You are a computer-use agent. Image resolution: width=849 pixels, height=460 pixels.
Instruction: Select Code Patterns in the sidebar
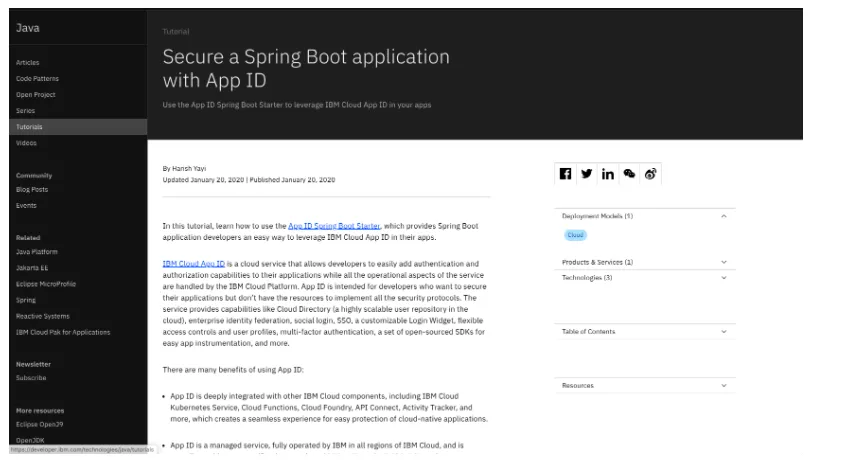tap(37, 78)
